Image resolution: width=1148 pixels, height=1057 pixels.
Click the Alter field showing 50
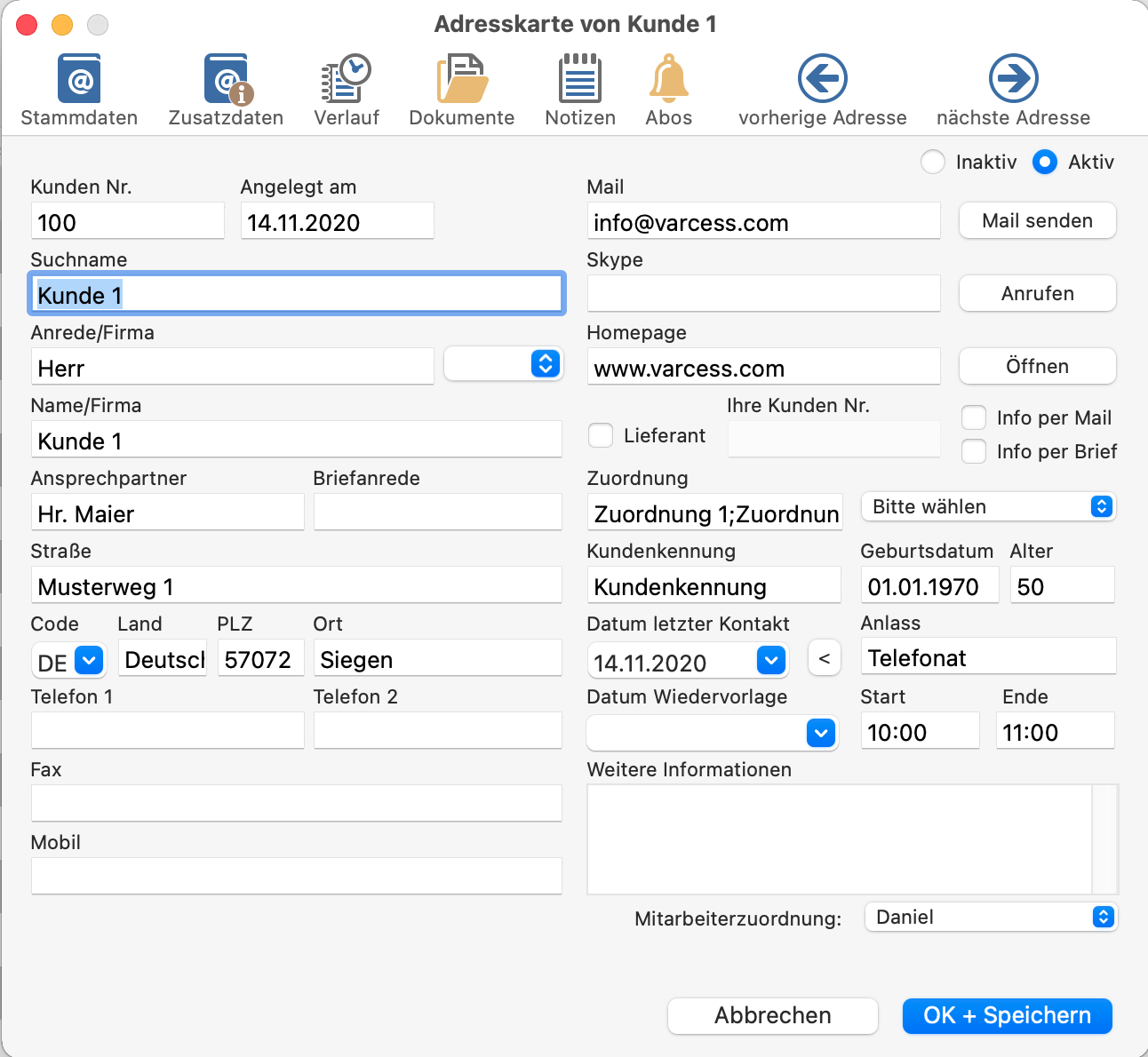click(x=1063, y=584)
